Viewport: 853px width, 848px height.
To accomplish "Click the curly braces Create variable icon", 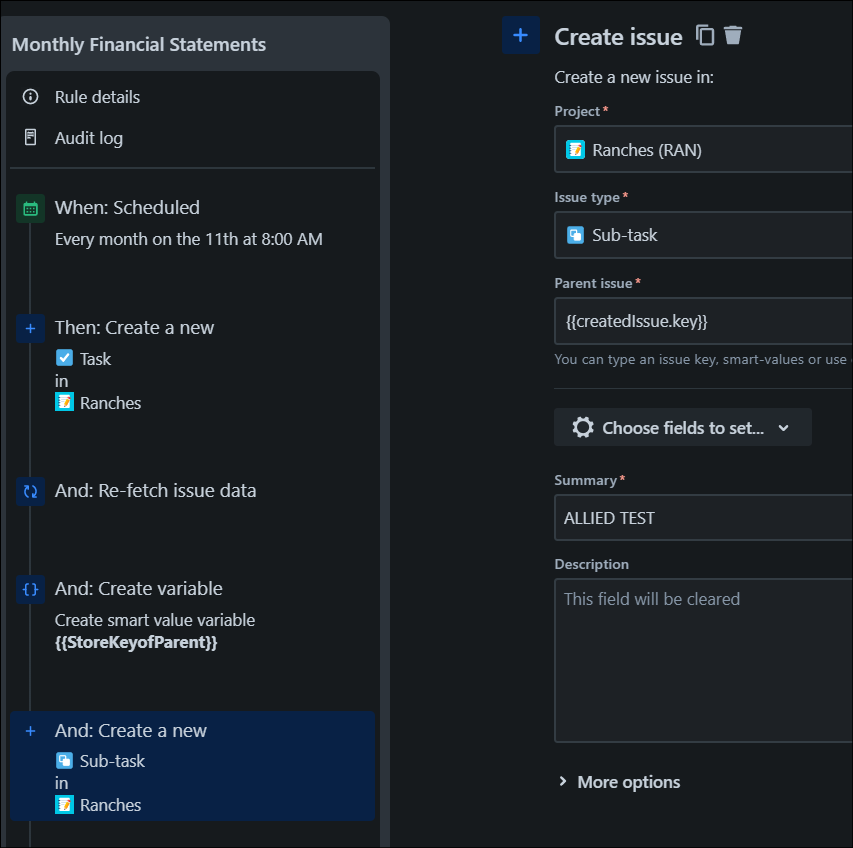I will click(30, 589).
